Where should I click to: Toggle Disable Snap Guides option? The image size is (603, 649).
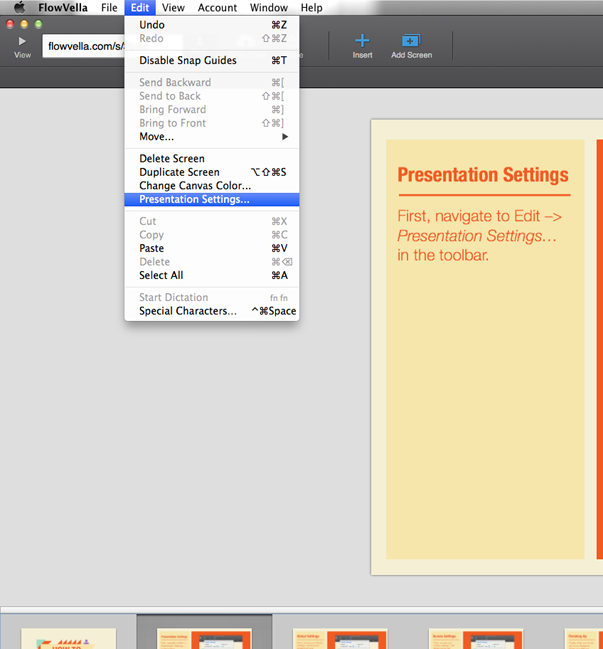click(x=188, y=60)
